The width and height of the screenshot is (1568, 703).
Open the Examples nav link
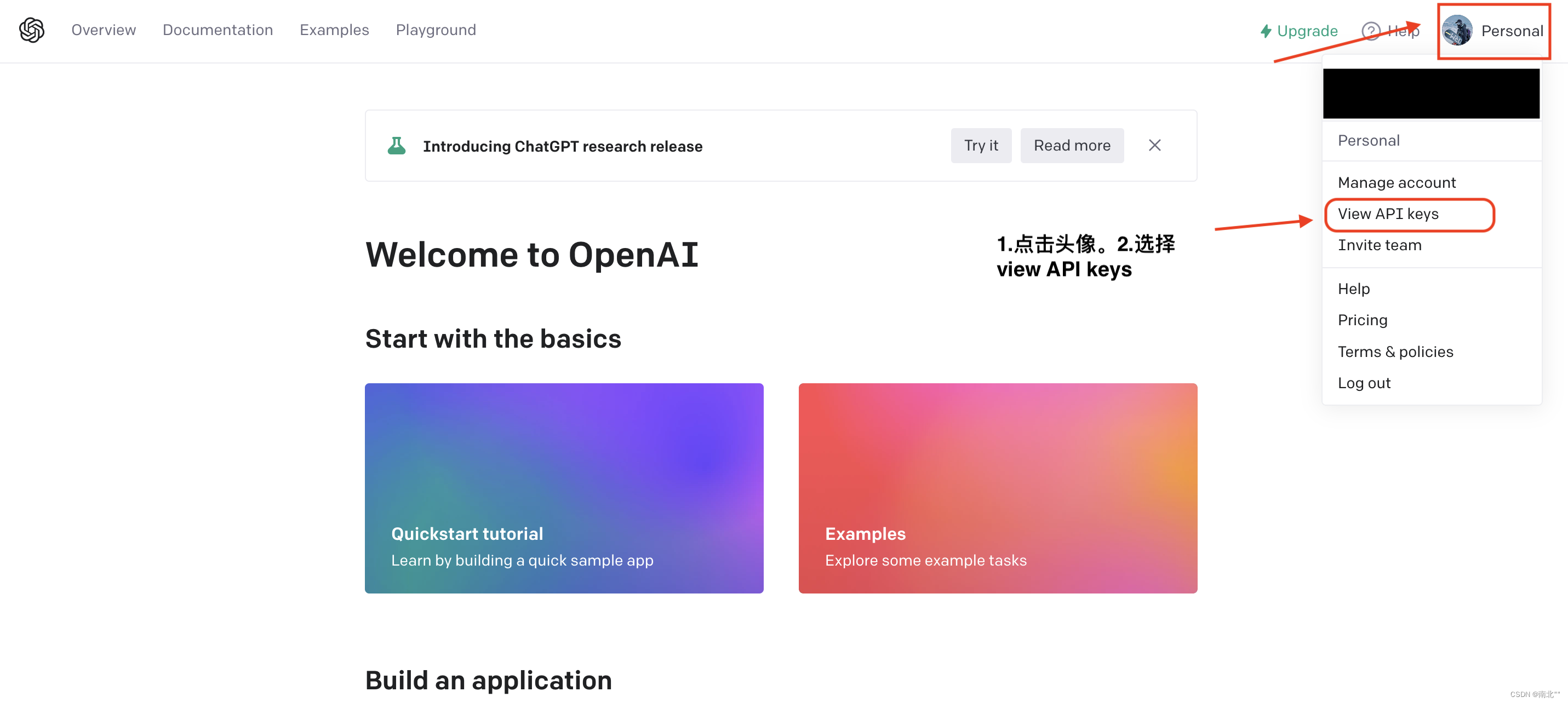click(334, 30)
